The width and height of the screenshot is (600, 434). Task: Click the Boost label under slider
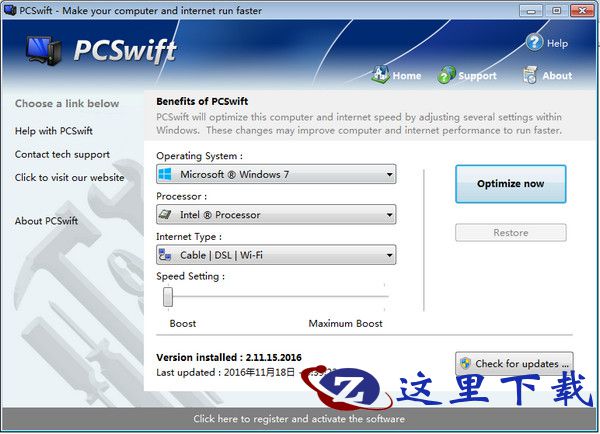pos(183,324)
